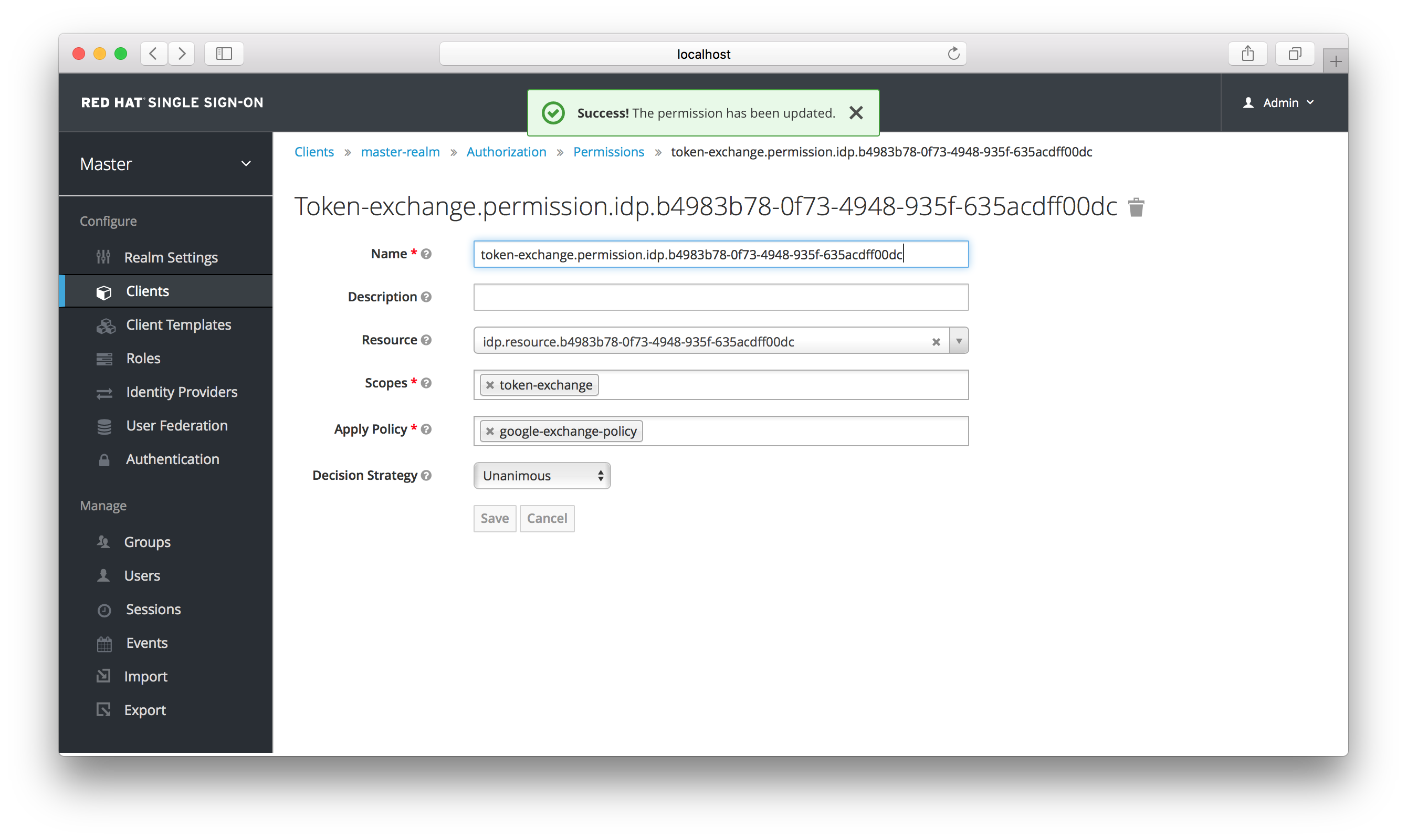This screenshot has width=1407, height=840.
Task: Click the Name input field
Action: pyautogui.click(x=721, y=254)
